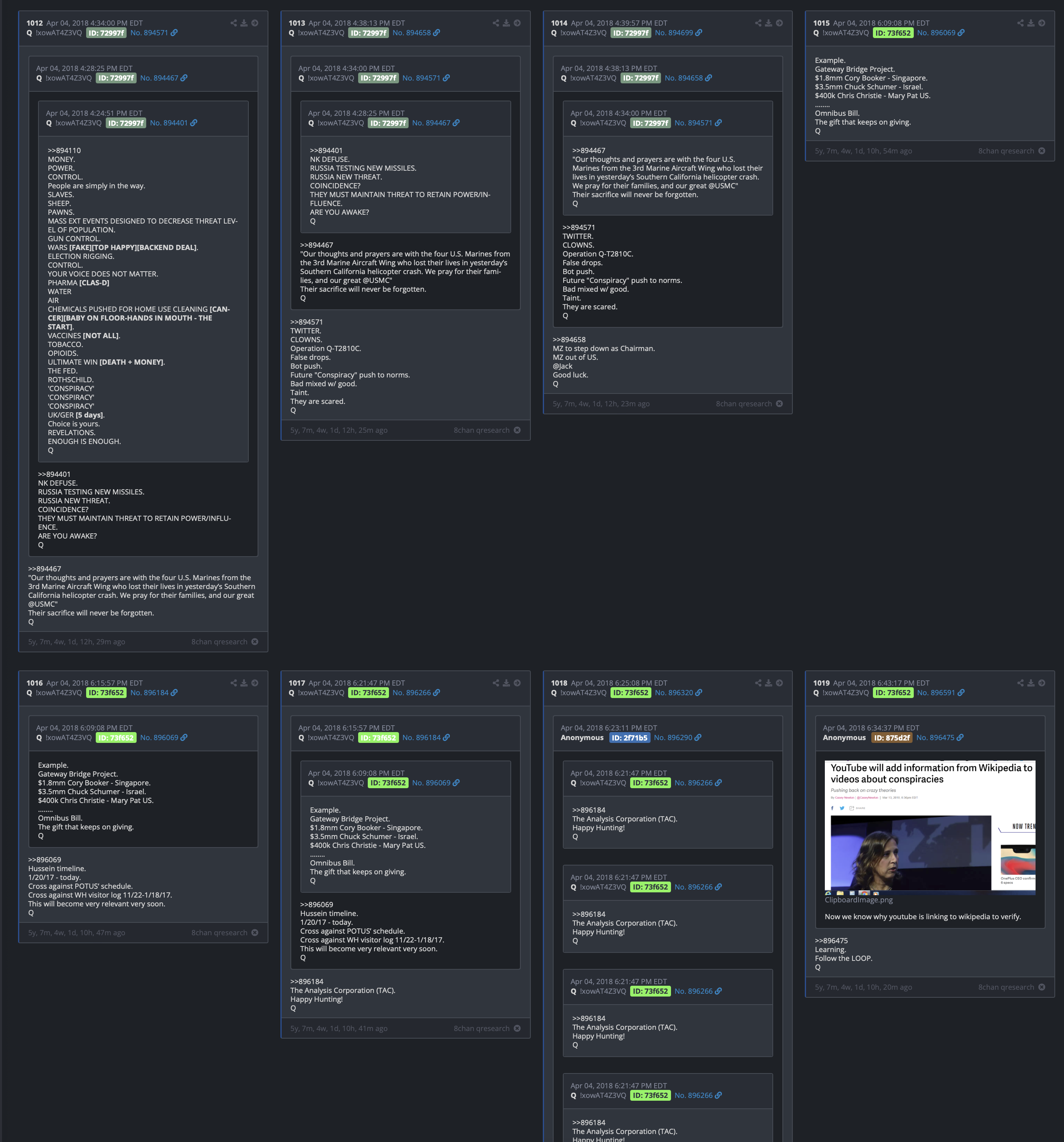Download post 1015
The image size is (1064, 1142).
[1031, 23]
